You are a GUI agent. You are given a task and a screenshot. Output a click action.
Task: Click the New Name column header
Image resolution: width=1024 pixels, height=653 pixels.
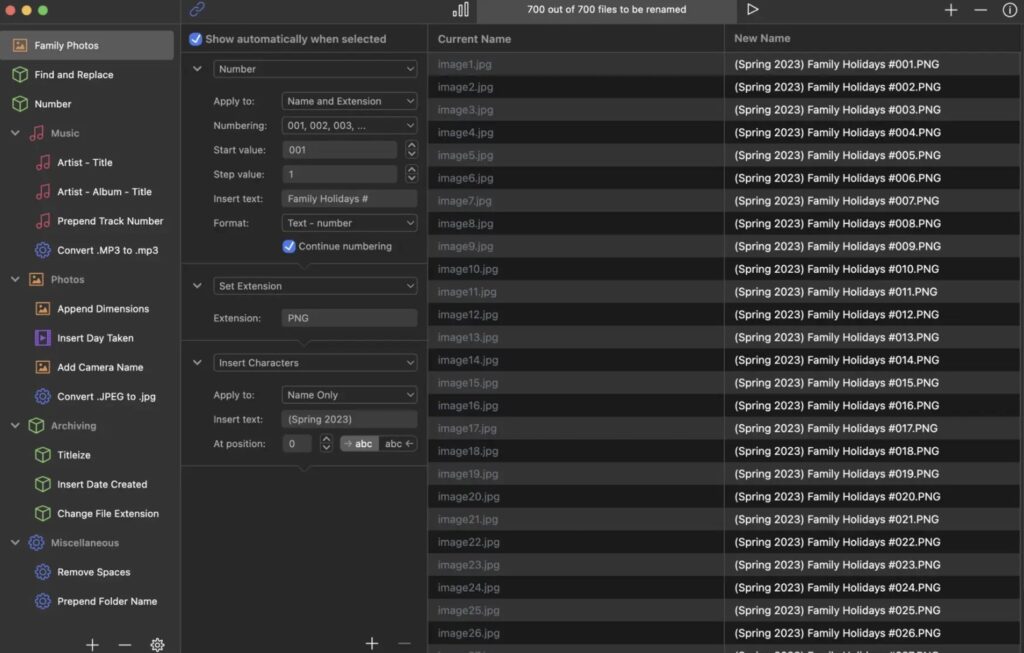762,39
